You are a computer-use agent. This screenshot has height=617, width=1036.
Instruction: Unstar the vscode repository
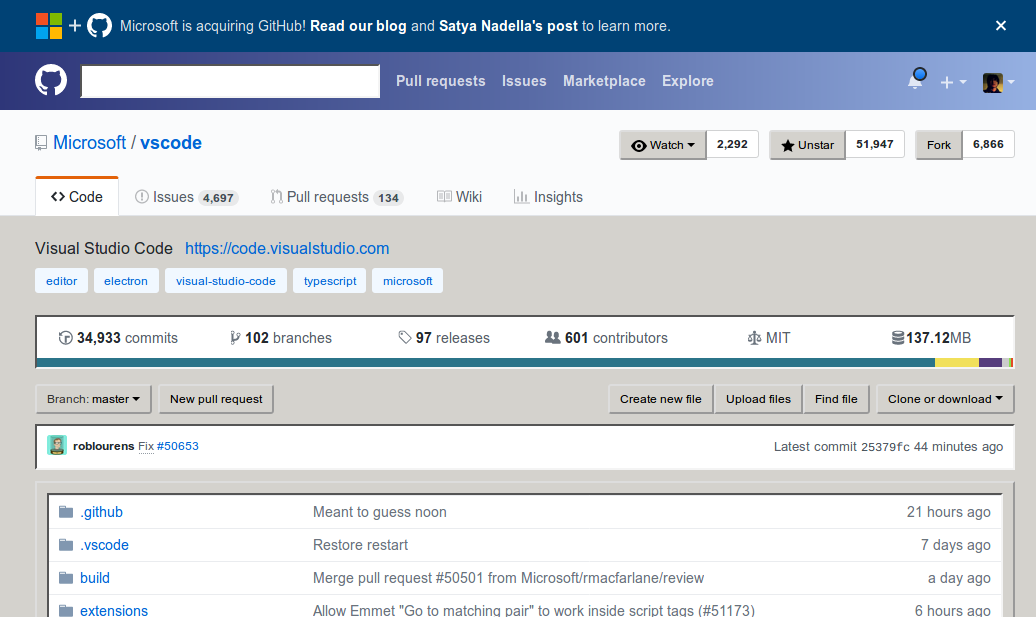(x=806, y=144)
